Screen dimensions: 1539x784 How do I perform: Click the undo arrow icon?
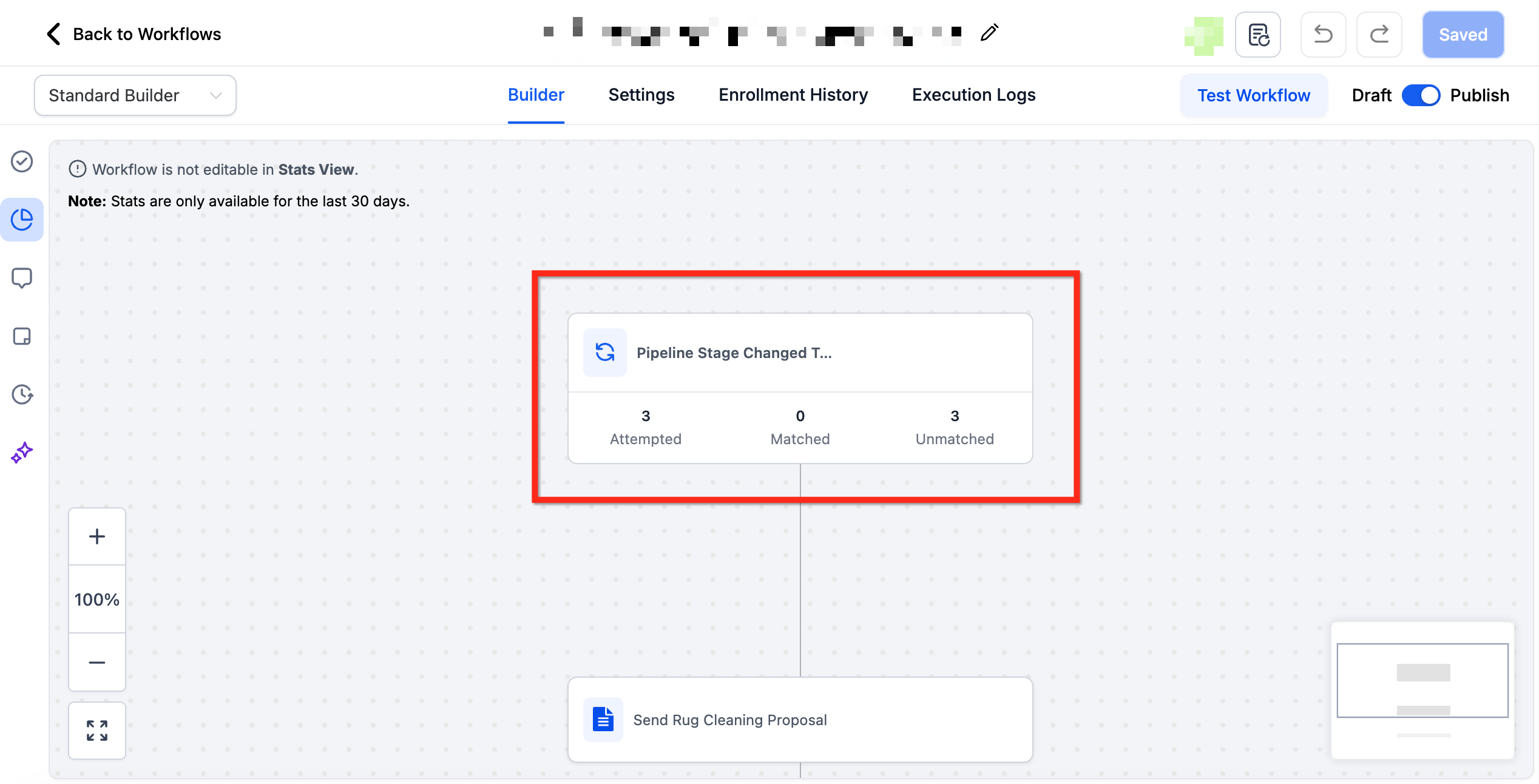[1323, 35]
